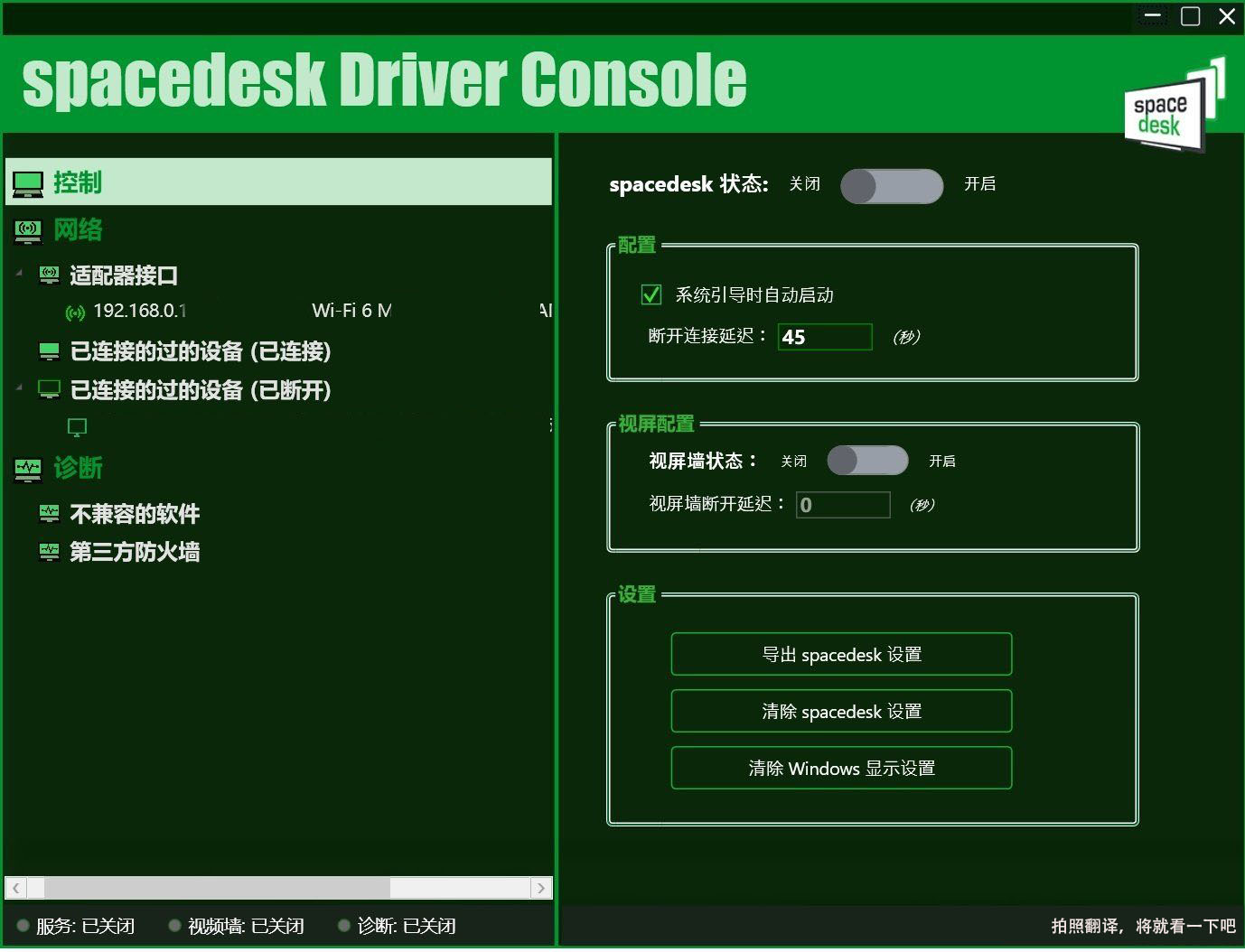Viewport: 1245px width, 952px height.
Task: Click the 断开连接延迟 input field
Action: click(825, 337)
